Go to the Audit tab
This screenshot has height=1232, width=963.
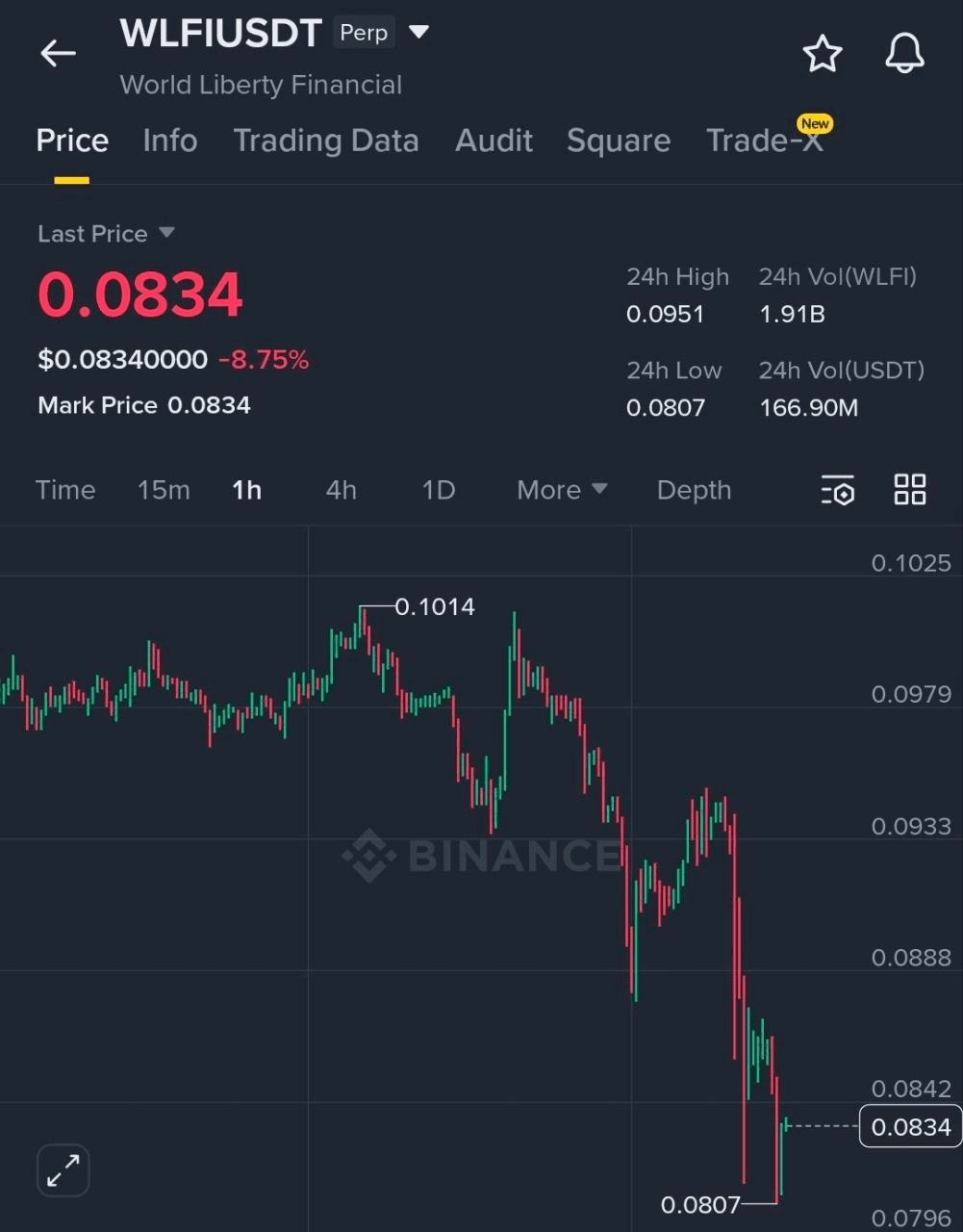[x=494, y=141]
